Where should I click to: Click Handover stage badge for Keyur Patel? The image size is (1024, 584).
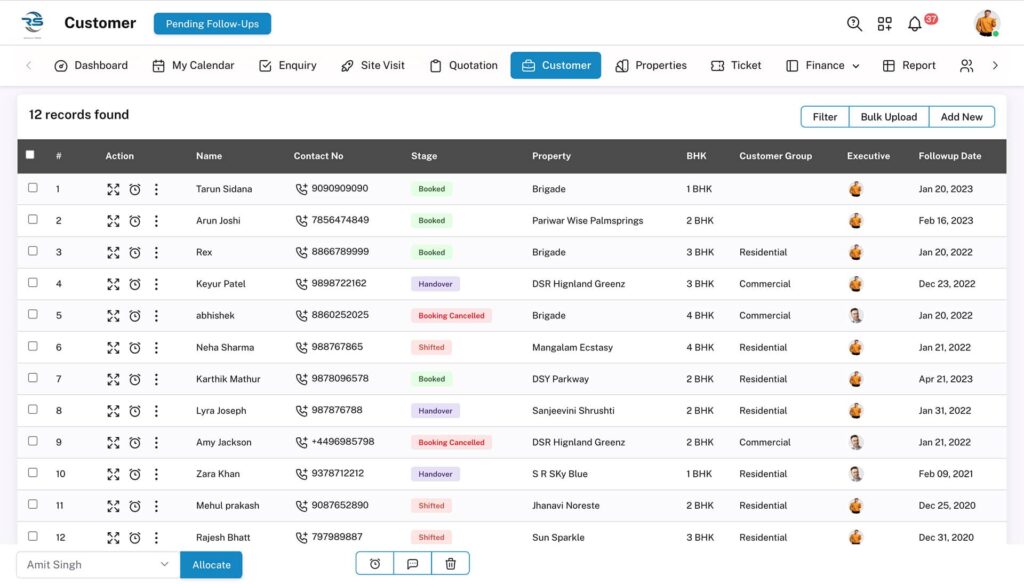tap(436, 284)
